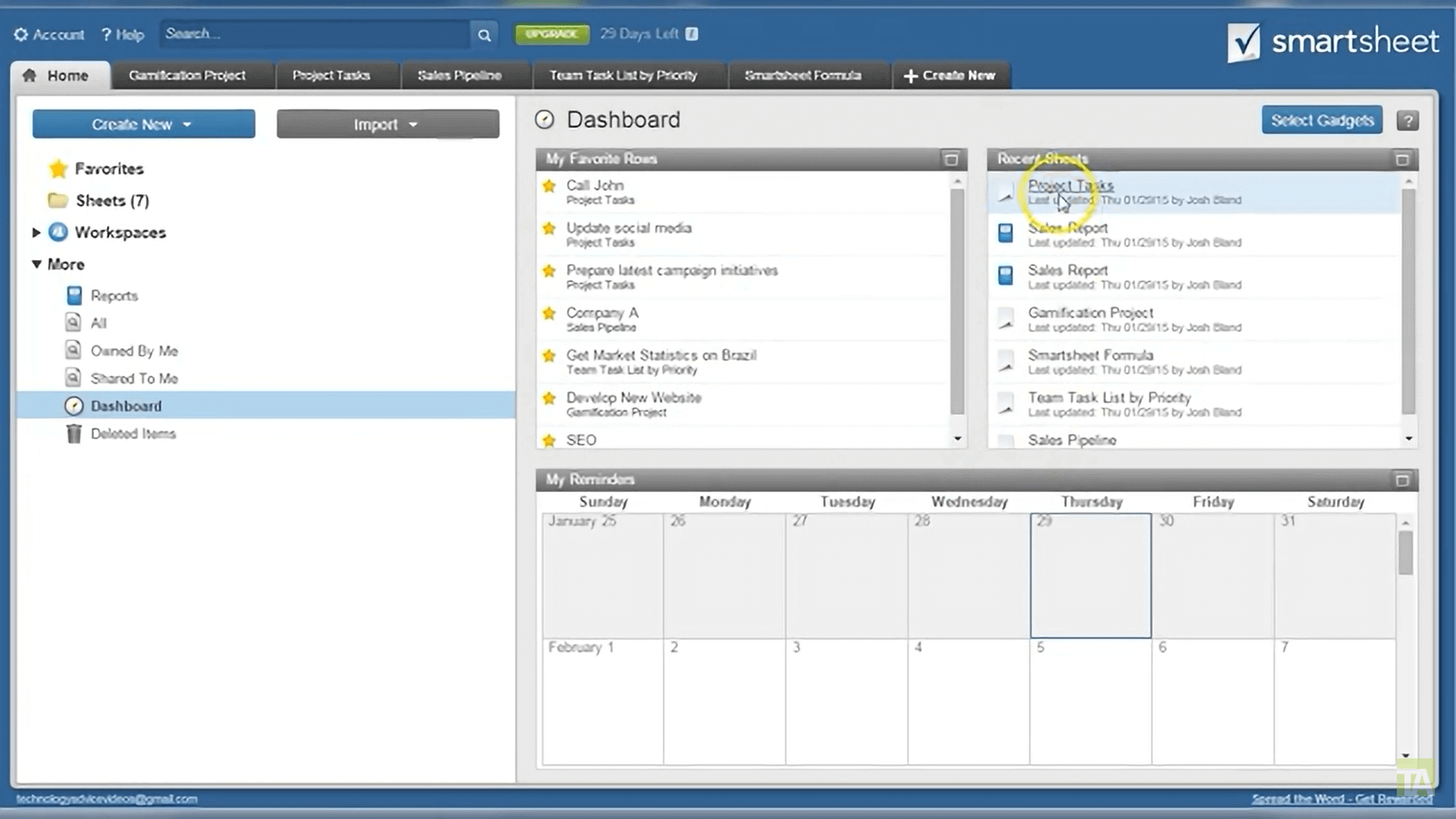This screenshot has width=1456, height=819.
Task: Open the Reports icon in sidebar
Action: (74, 296)
